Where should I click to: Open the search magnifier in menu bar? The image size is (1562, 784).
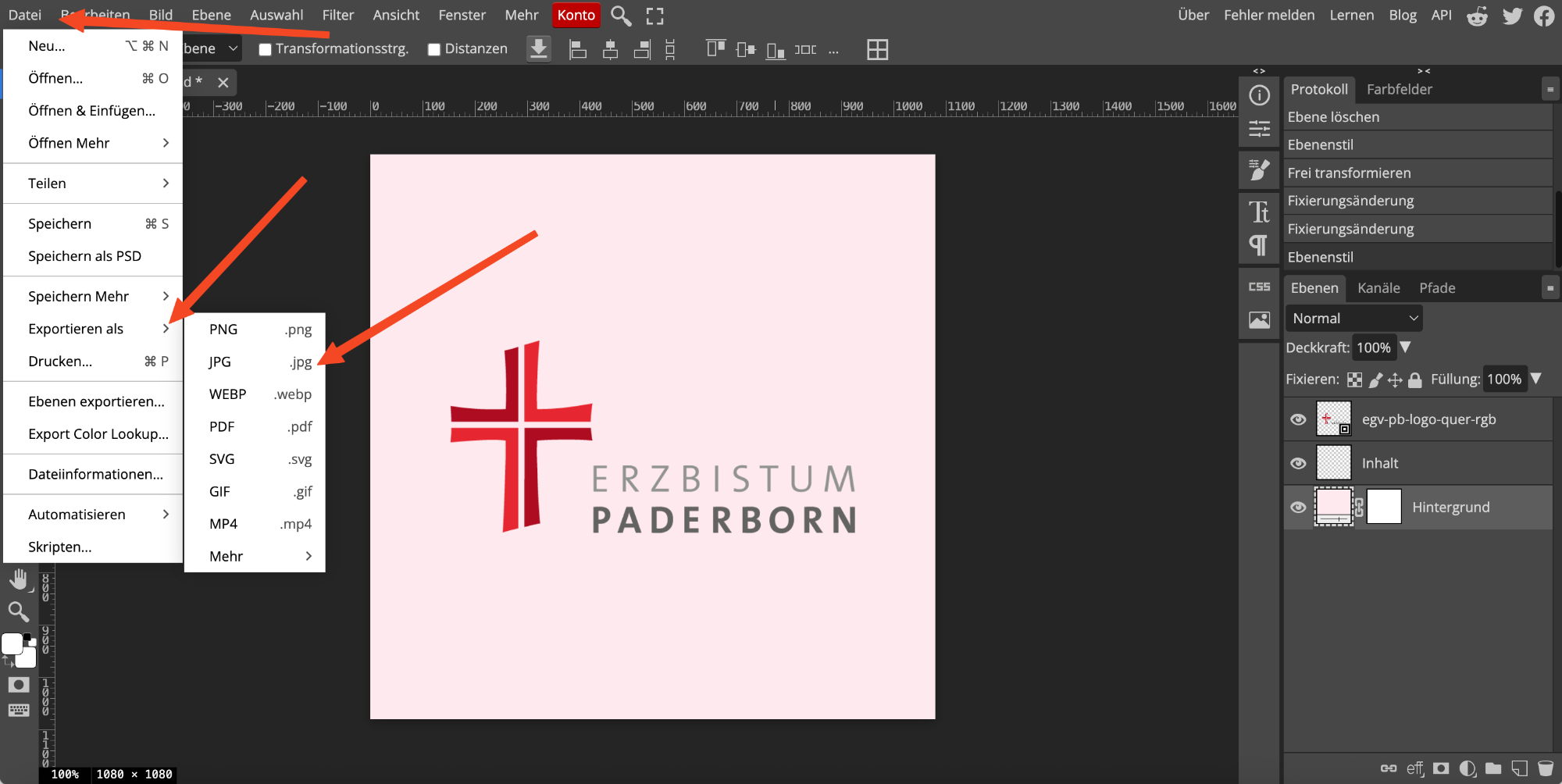tap(621, 16)
